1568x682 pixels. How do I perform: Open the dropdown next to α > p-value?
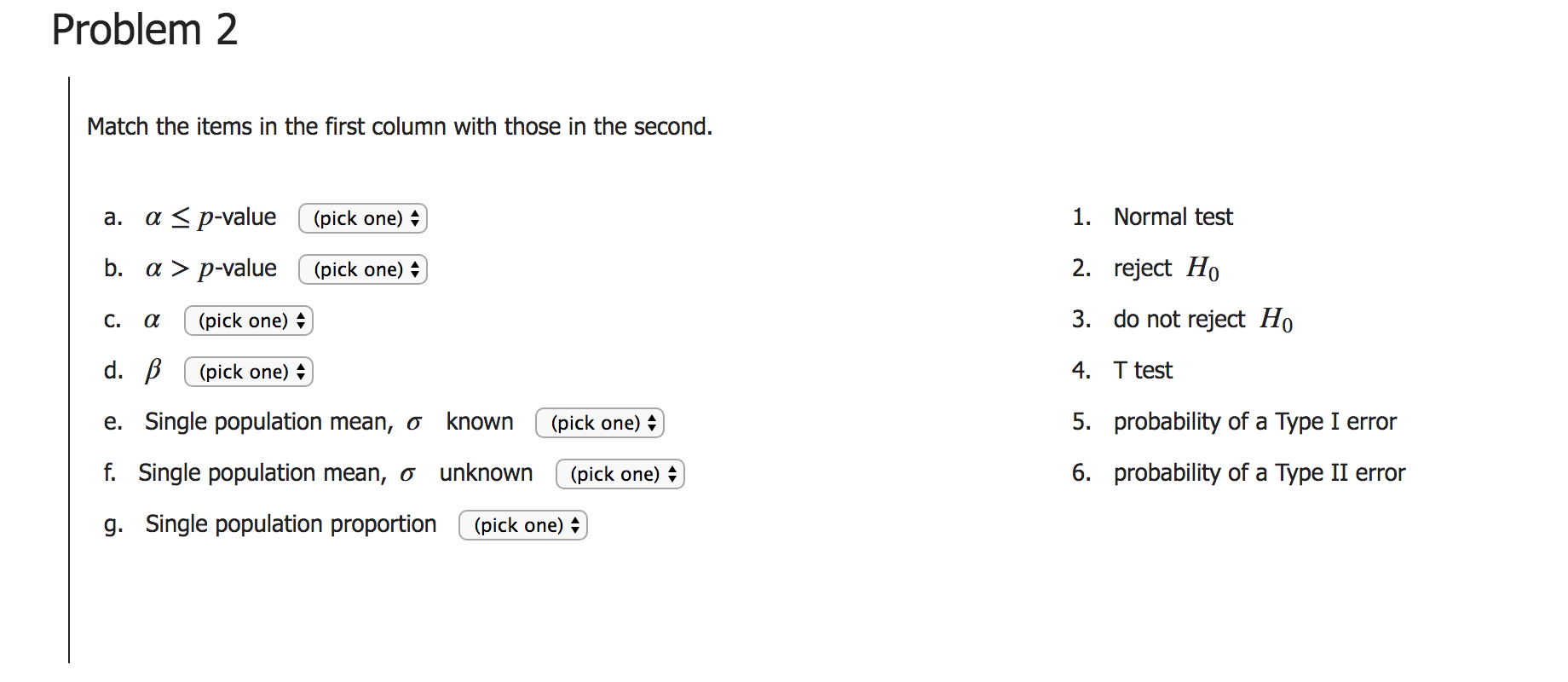pyautogui.click(x=362, y=269)
